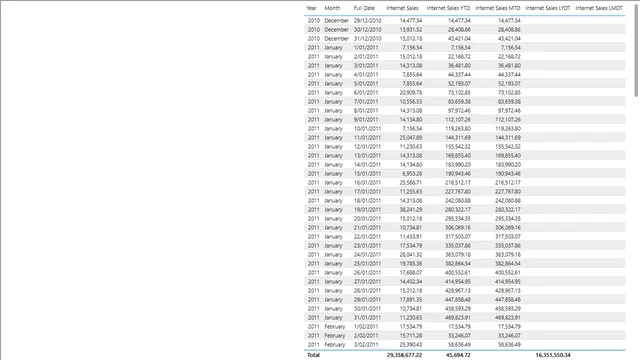The height and width of the screenshot is (360, 640).
Task: Select the 30/01/2011 date cell
Action: pyautogui.click(x=367, y=309)
